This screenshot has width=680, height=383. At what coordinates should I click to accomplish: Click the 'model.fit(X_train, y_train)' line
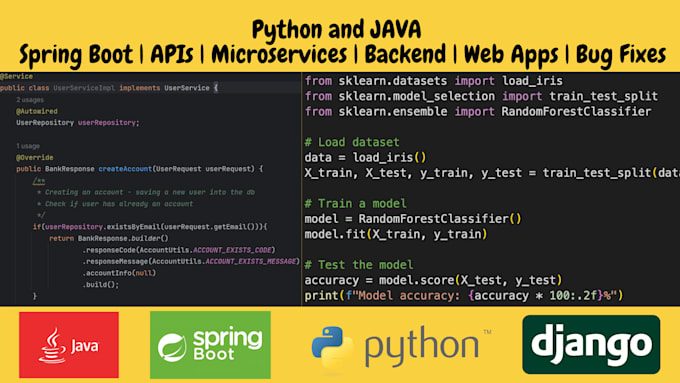(396, 234)
